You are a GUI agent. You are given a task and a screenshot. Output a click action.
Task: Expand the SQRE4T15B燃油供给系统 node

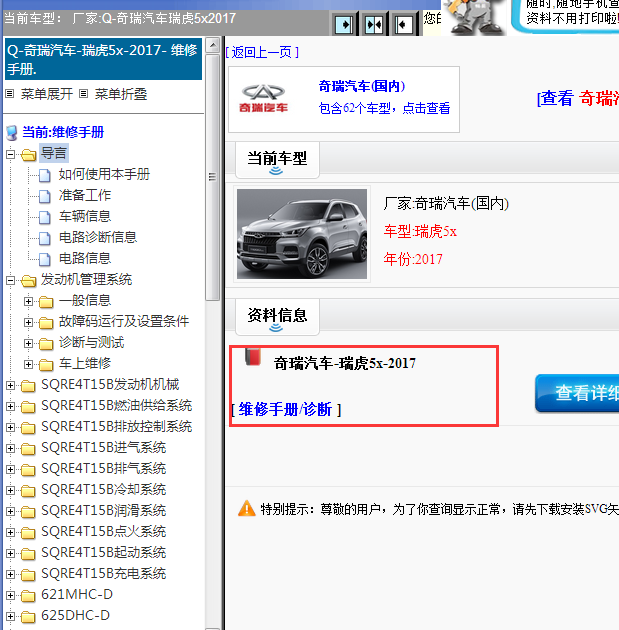[10, 407]
